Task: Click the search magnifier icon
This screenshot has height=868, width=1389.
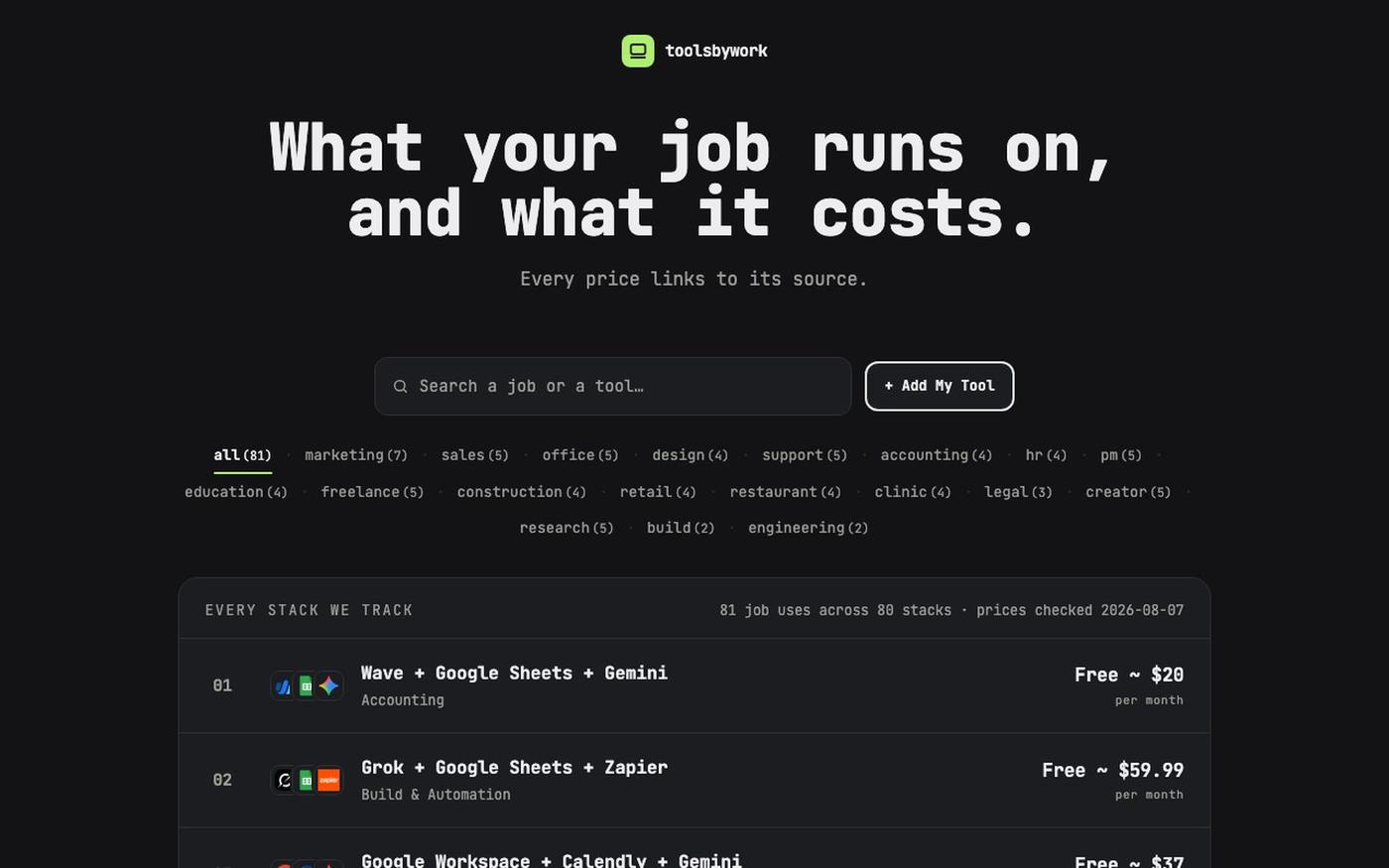Action: pyautogui.click(x=401, y=386)
